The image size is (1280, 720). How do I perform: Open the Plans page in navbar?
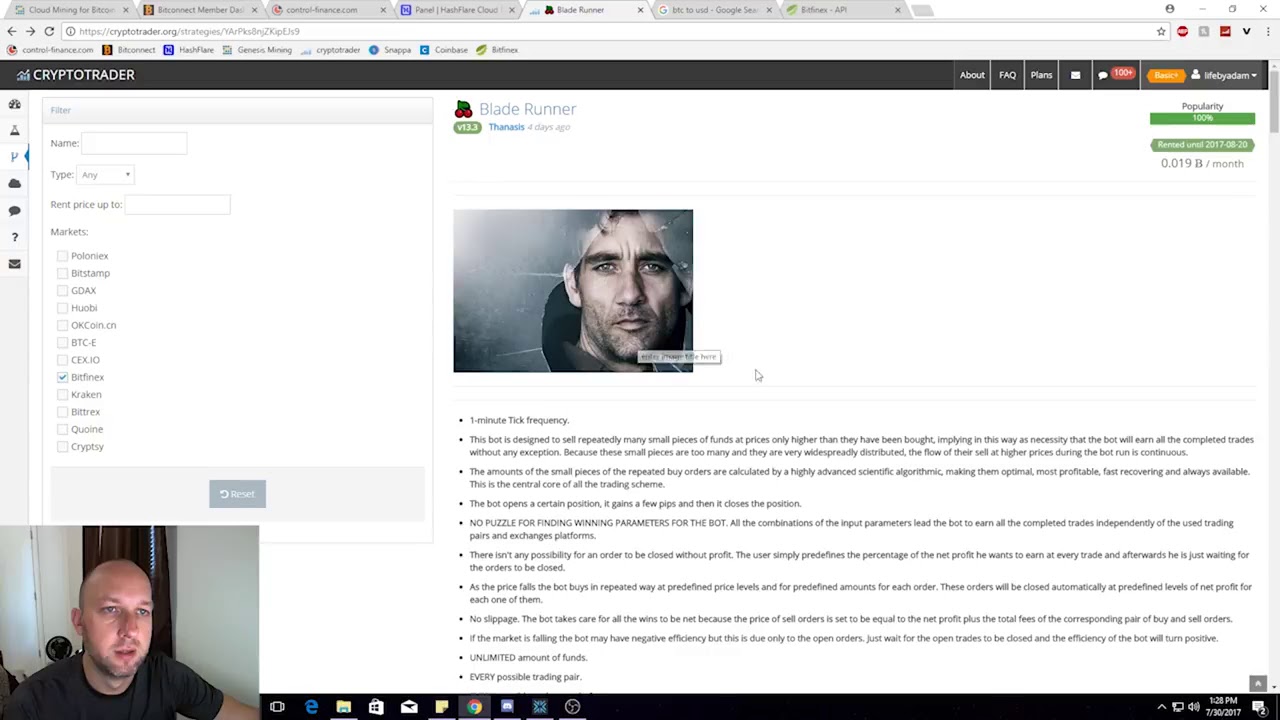tap(1041, 75)
